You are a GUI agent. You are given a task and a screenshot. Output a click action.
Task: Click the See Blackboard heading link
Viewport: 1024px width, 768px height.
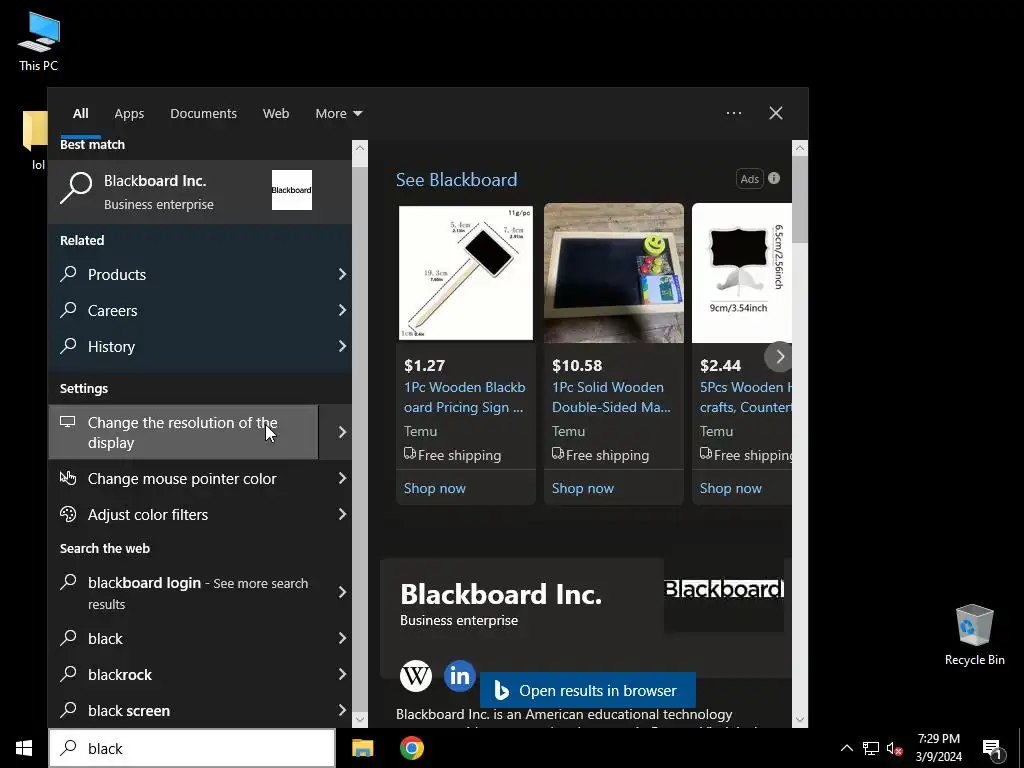(x=456, y=180)
